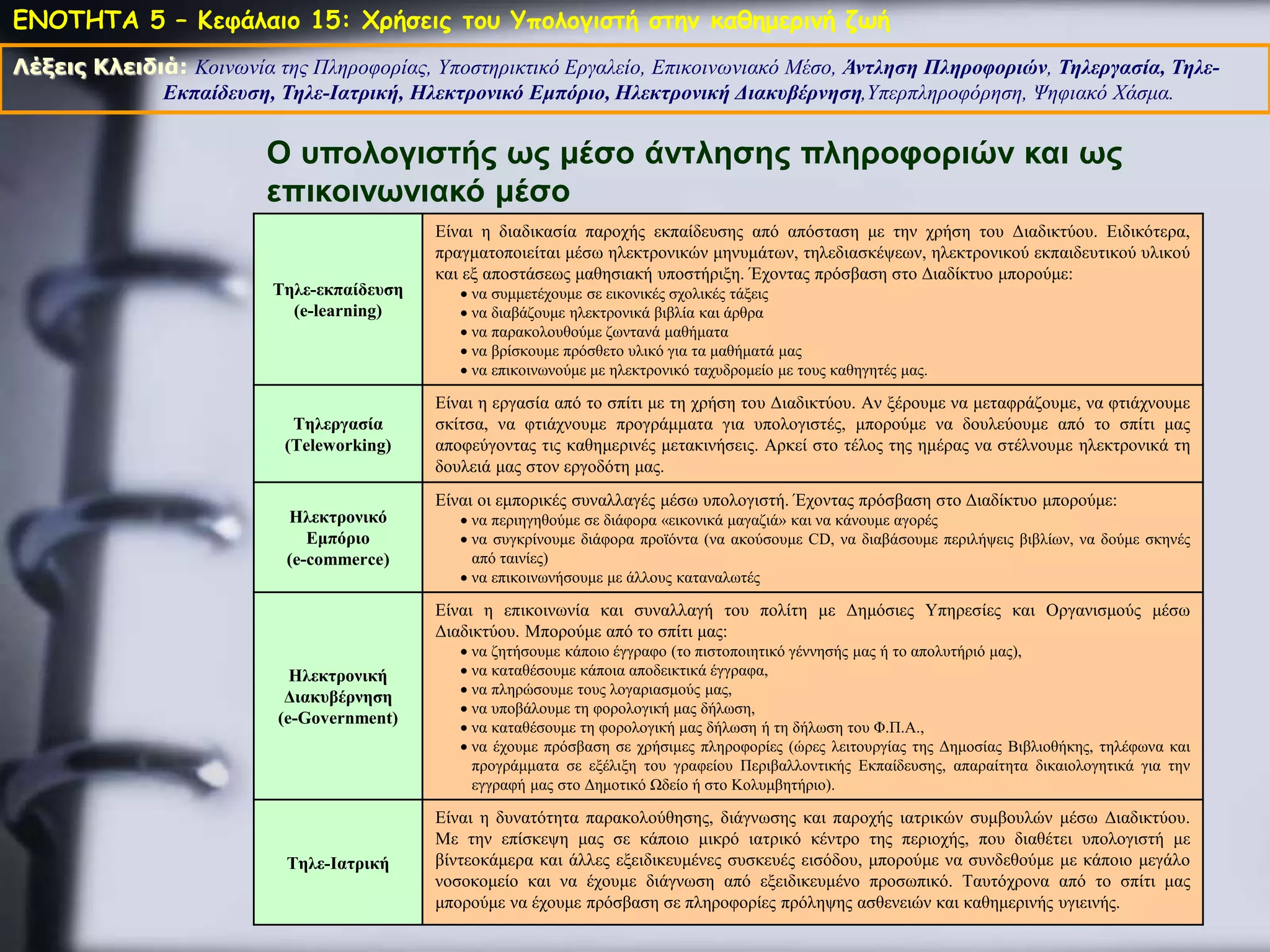
Task: Select the Τηλε-Ιατρική cell
Action: click(x=338, y=863)
